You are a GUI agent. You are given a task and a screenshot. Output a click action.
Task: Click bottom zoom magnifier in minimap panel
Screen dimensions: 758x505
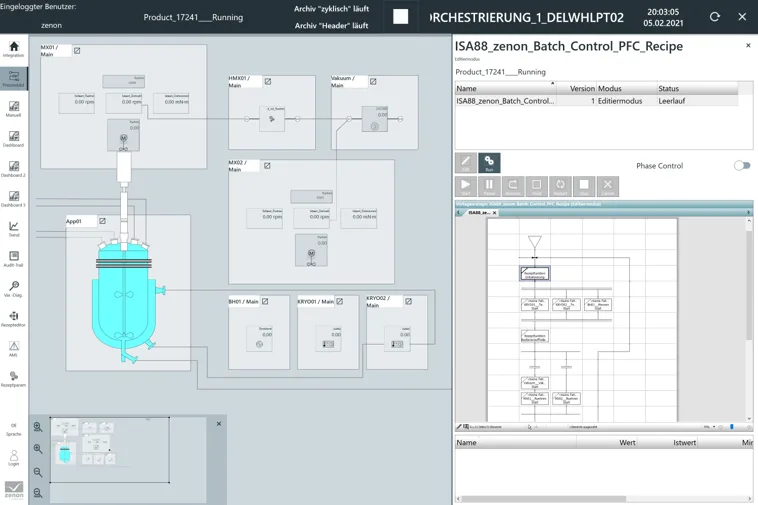coord(38,493)
